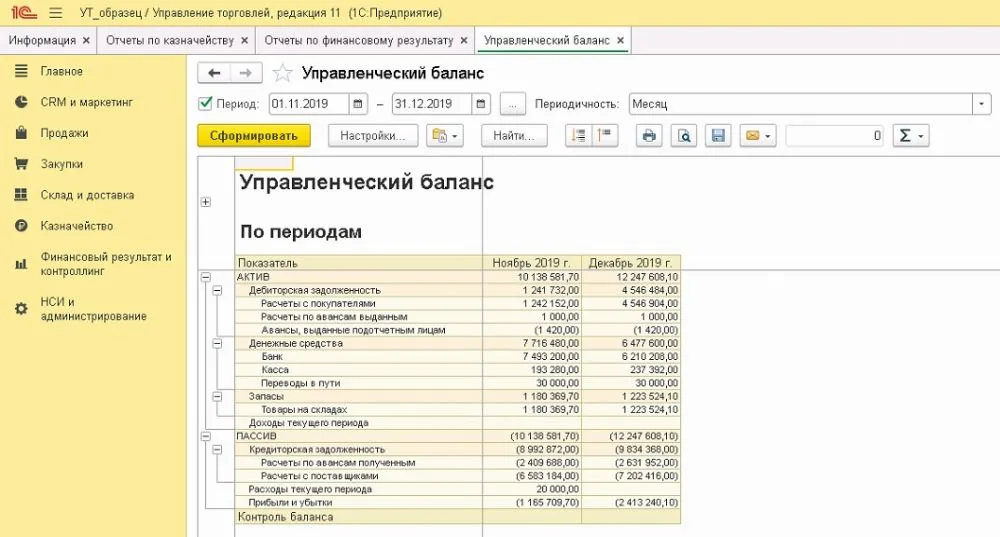Collapse all groups toolbar icon
1000x537 pixels.
coord(603,136)
